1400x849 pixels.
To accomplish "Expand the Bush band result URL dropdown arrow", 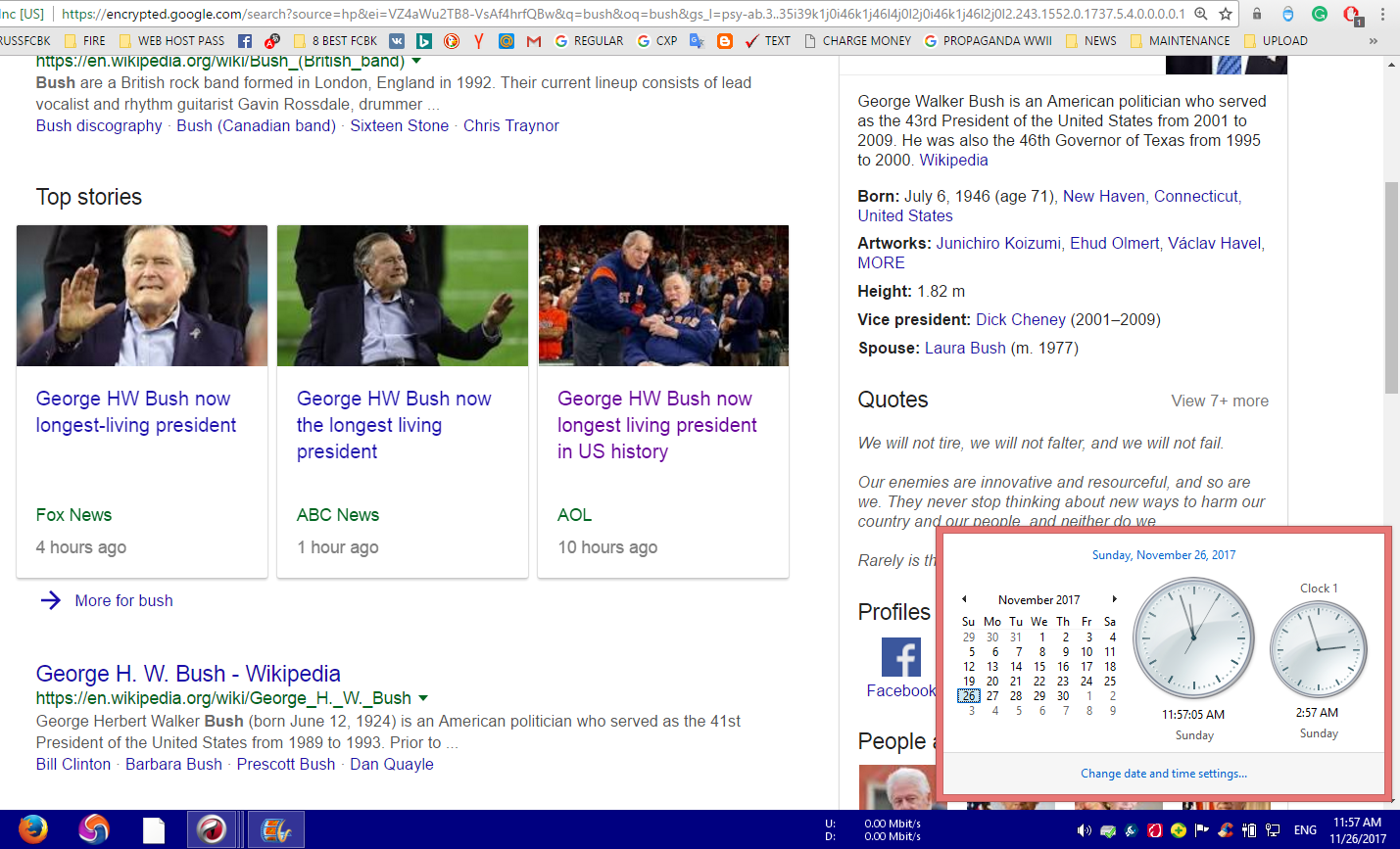I will (416, 62).
